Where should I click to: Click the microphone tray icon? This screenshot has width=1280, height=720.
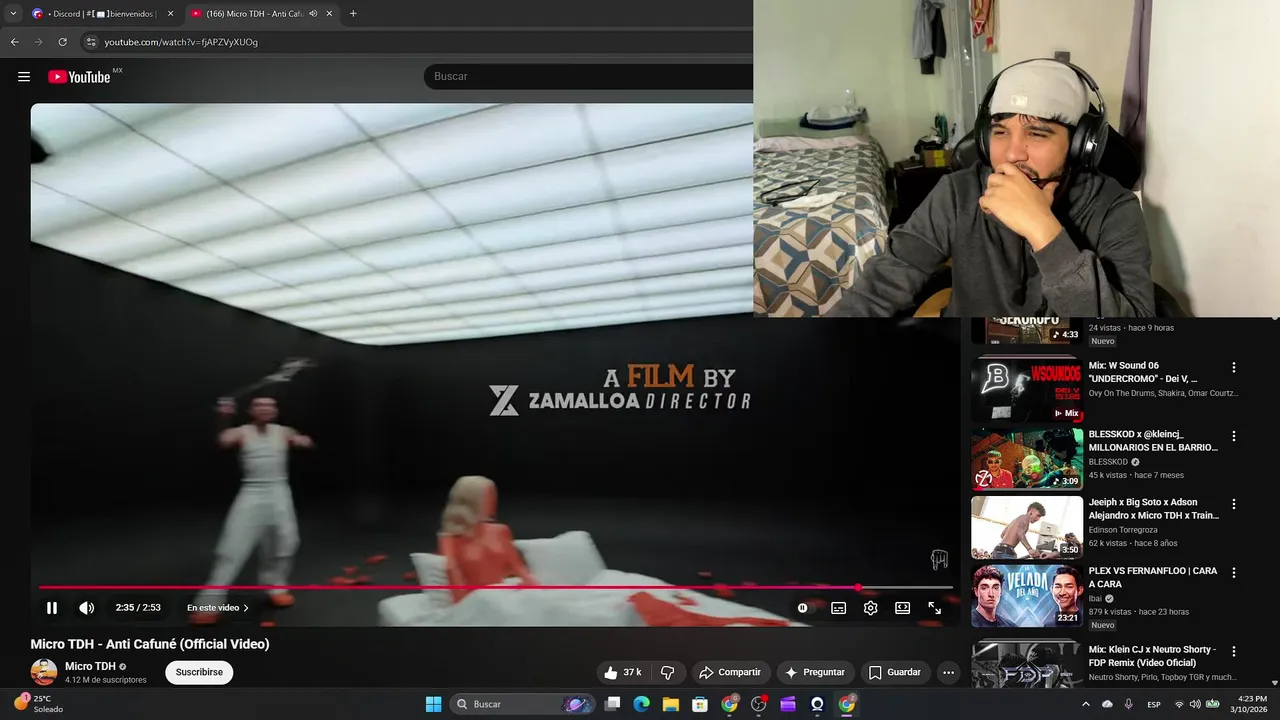[x=1128, y=704]
